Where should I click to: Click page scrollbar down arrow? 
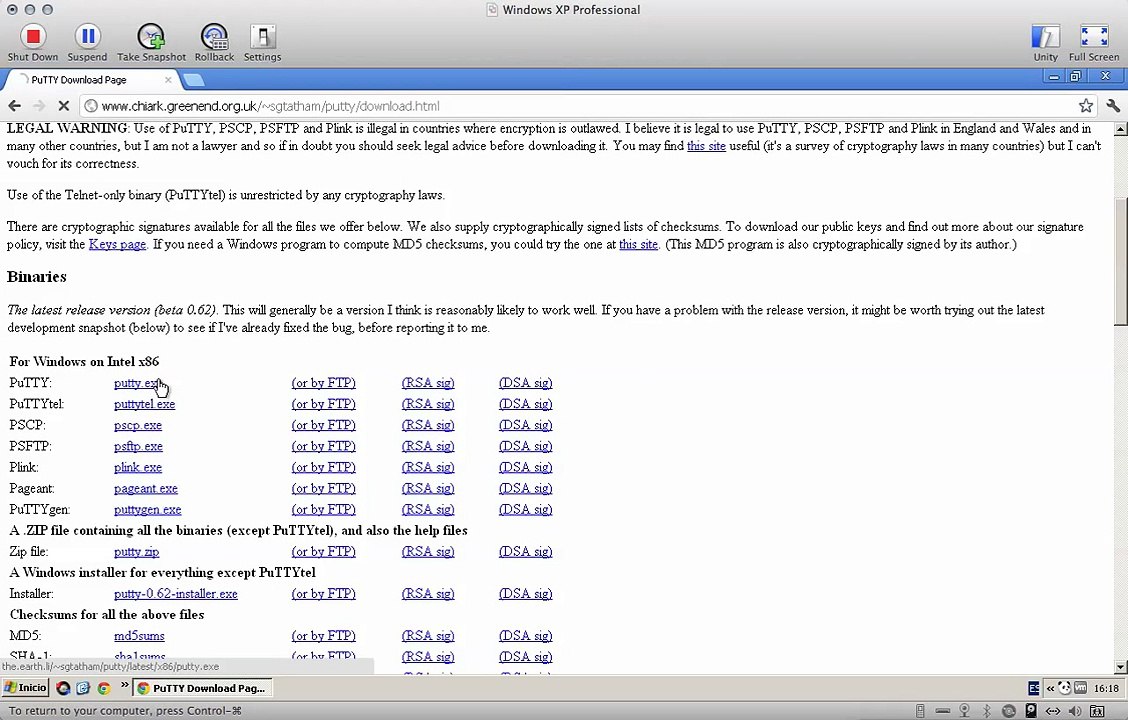pyautogui.click(x=1120, y=667)
